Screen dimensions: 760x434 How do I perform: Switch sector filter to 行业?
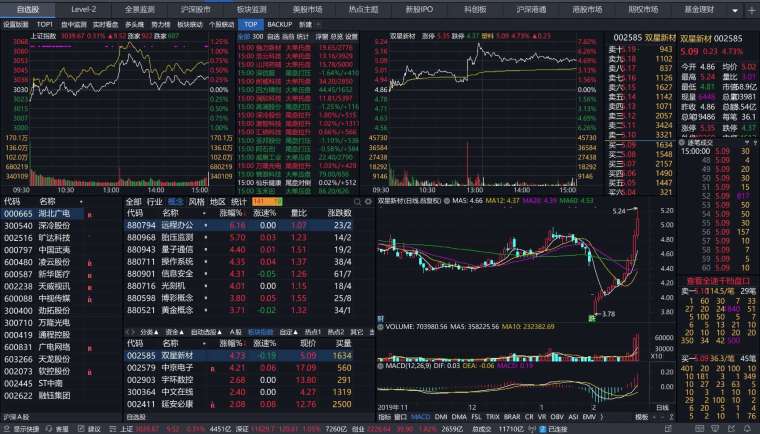[x=154, y=201]
